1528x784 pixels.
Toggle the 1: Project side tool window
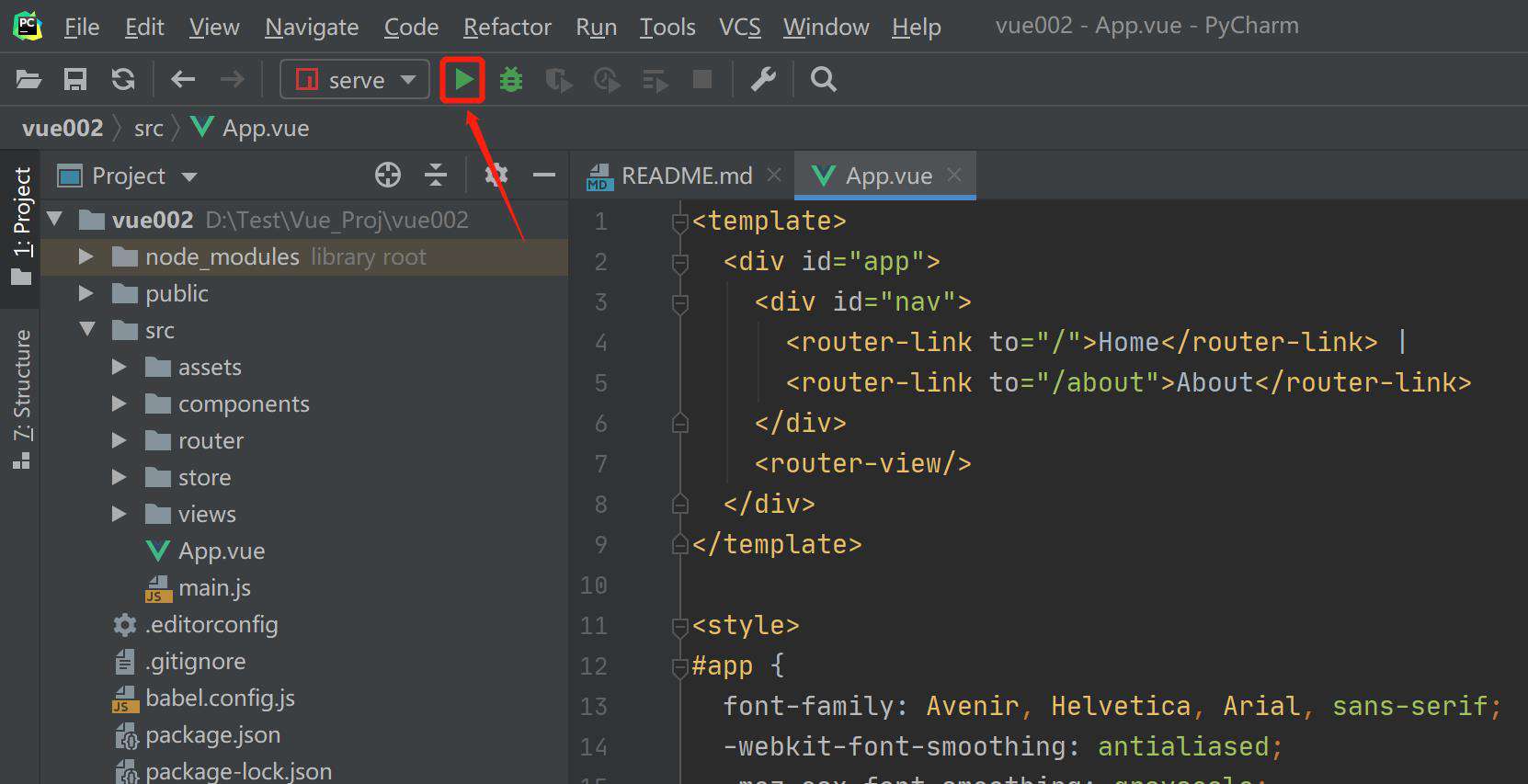21,225
